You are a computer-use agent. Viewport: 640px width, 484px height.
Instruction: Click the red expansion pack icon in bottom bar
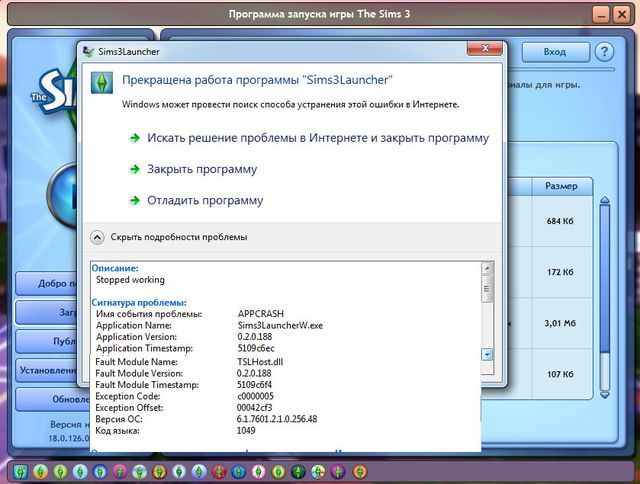[218, 472]
